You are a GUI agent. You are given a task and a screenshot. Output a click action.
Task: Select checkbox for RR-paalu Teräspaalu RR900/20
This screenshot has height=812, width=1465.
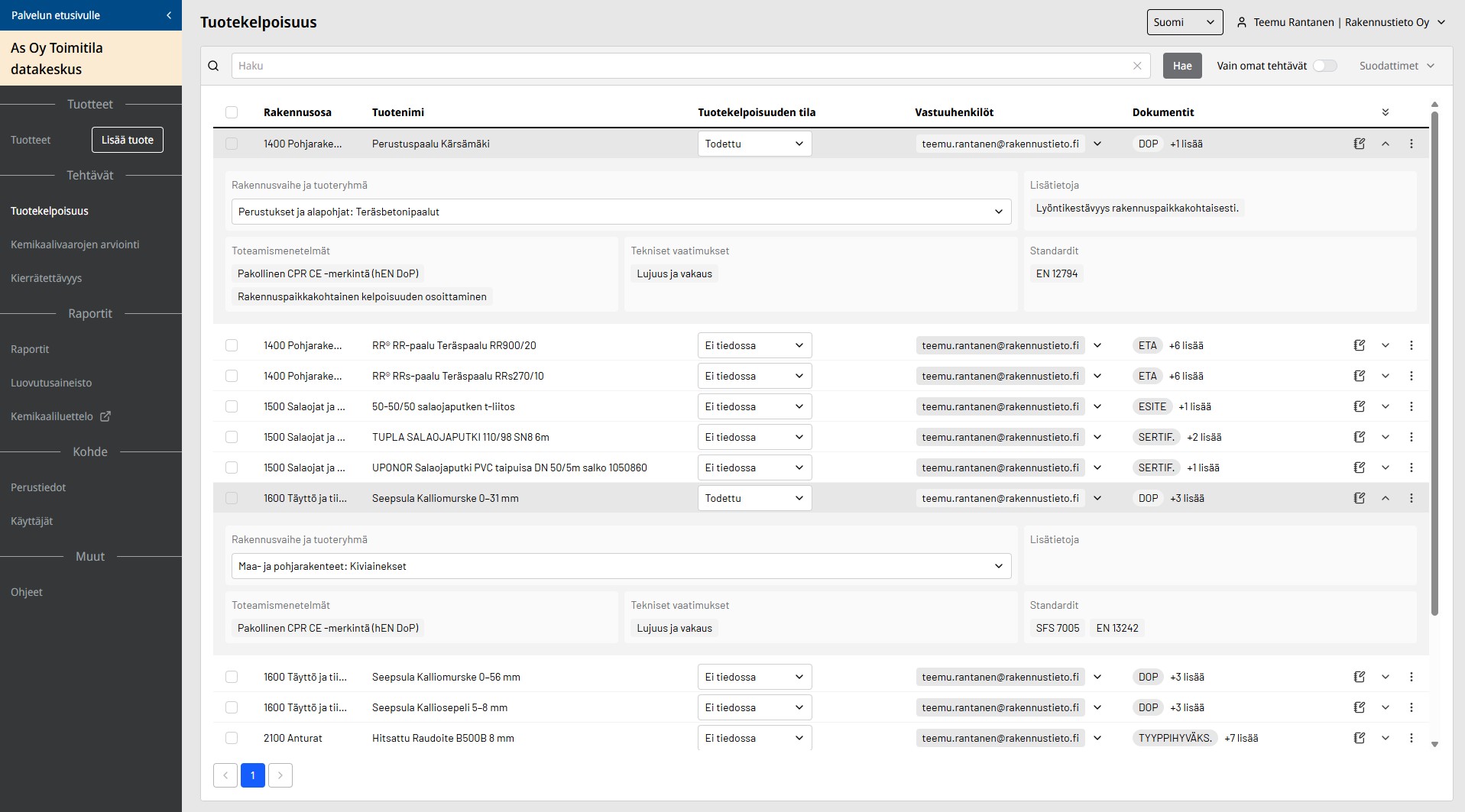click(x=232, y=345)
